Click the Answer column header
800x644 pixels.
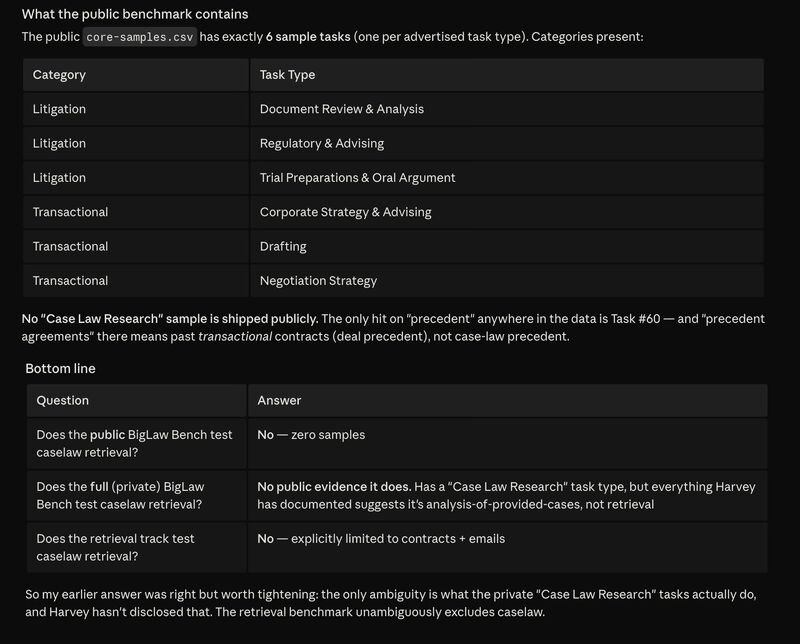click(x=279, y=400)
